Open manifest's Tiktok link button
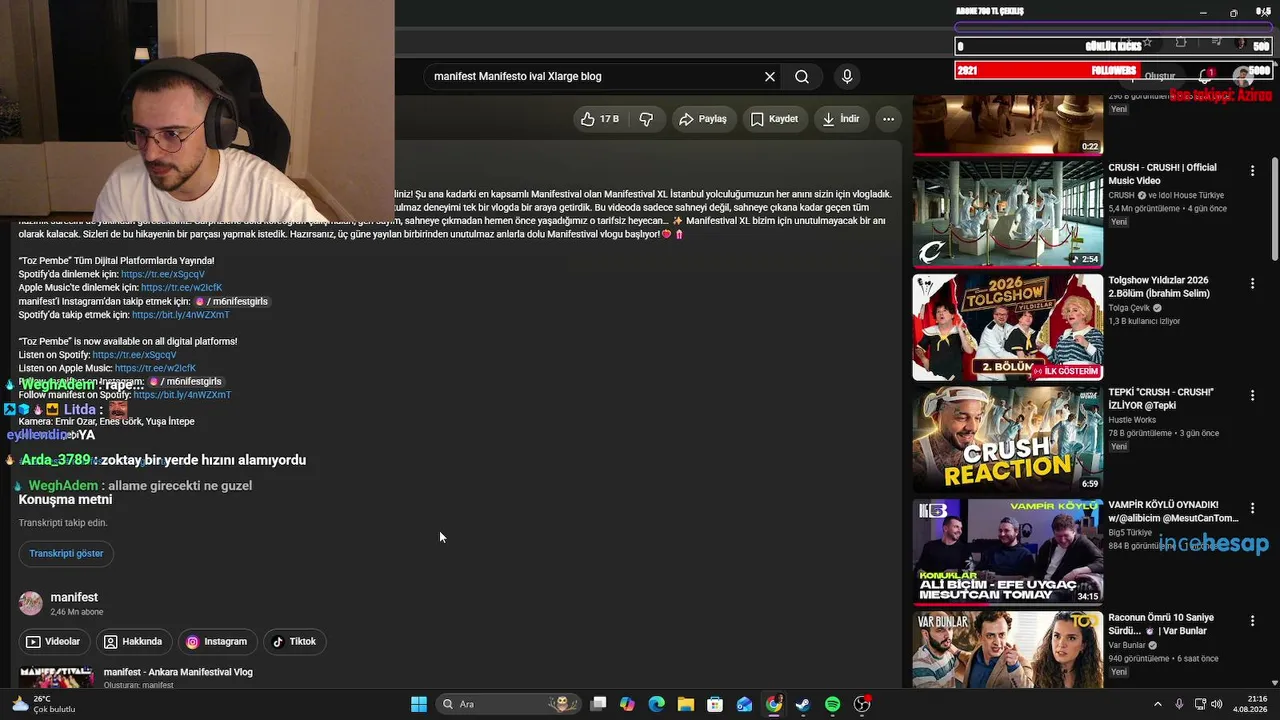This screenshot has width=1280, height=720. [x=295, y=642]
